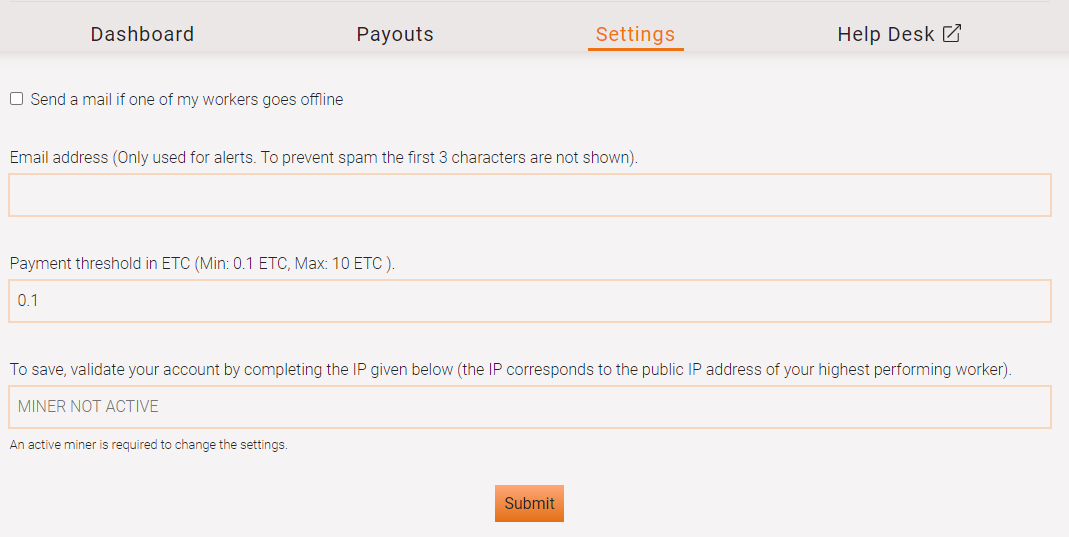The width and height of the screenshot is (1069, 537).
Task: Click the Submit button
Action: (529, 503)
